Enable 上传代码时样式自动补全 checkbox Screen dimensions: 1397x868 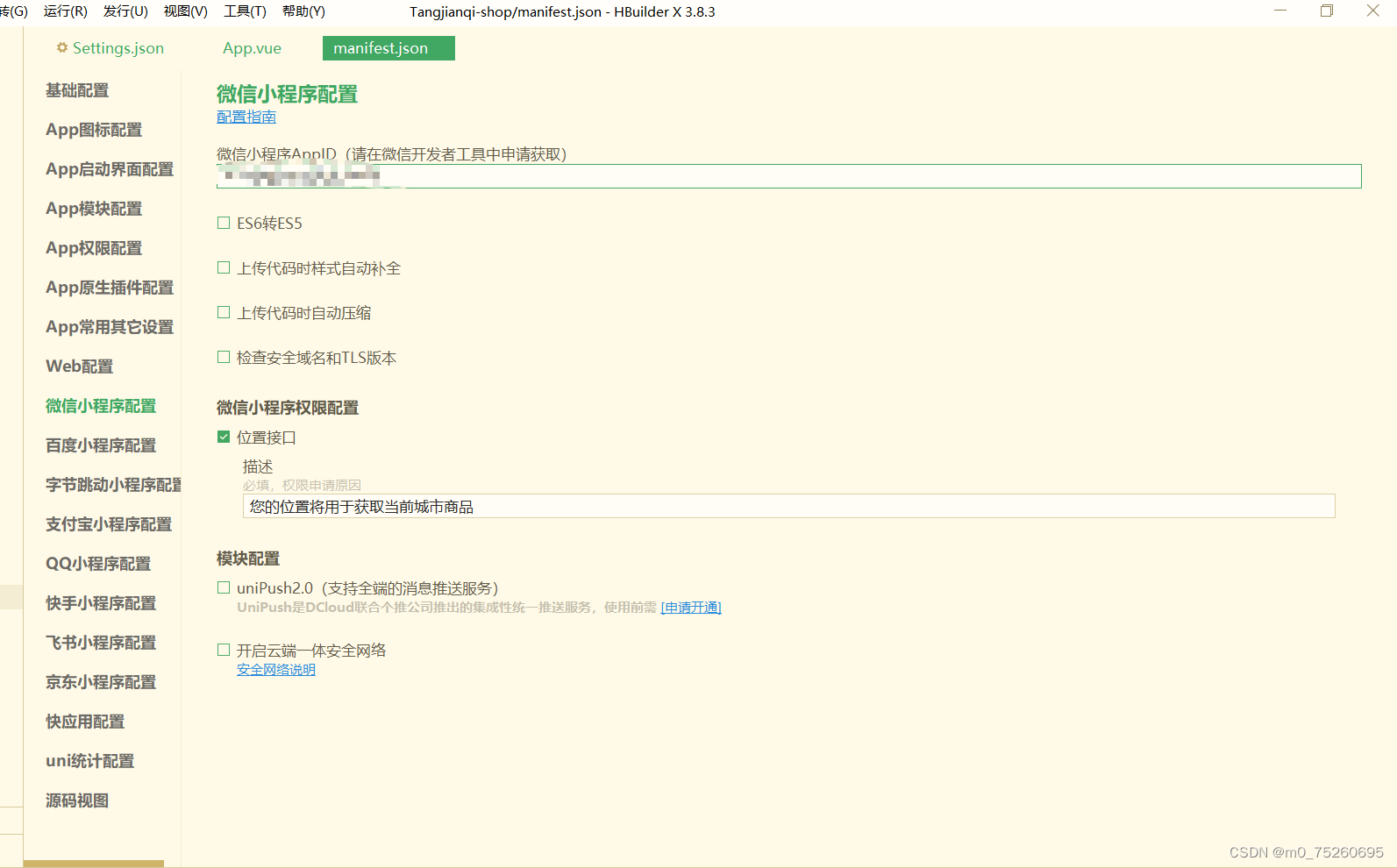point(224,268)
